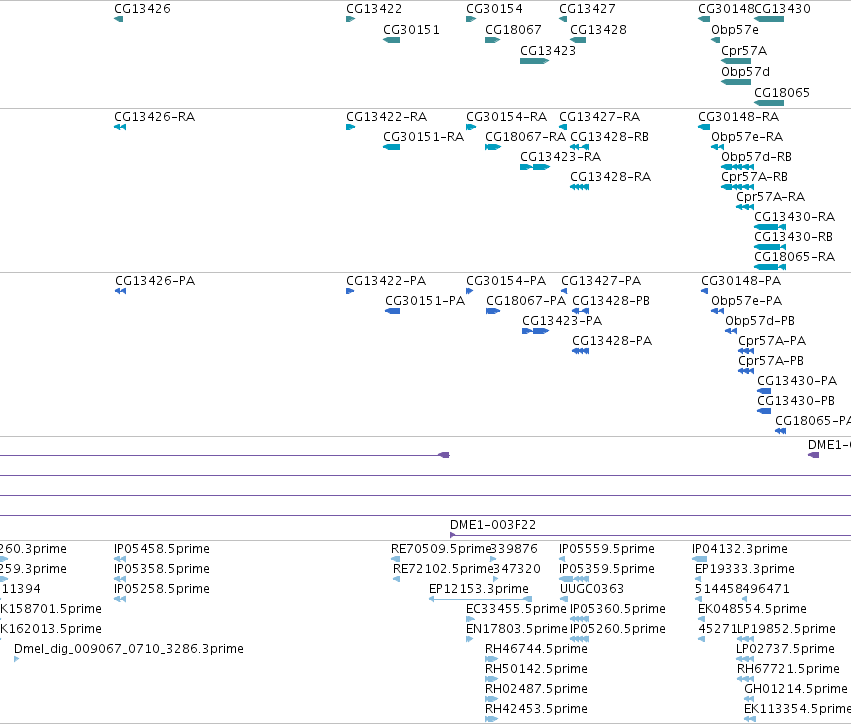Click the wide CG13423 gene arrow glyph
This screenshot has height=724, width=851.
coord(535,61)
